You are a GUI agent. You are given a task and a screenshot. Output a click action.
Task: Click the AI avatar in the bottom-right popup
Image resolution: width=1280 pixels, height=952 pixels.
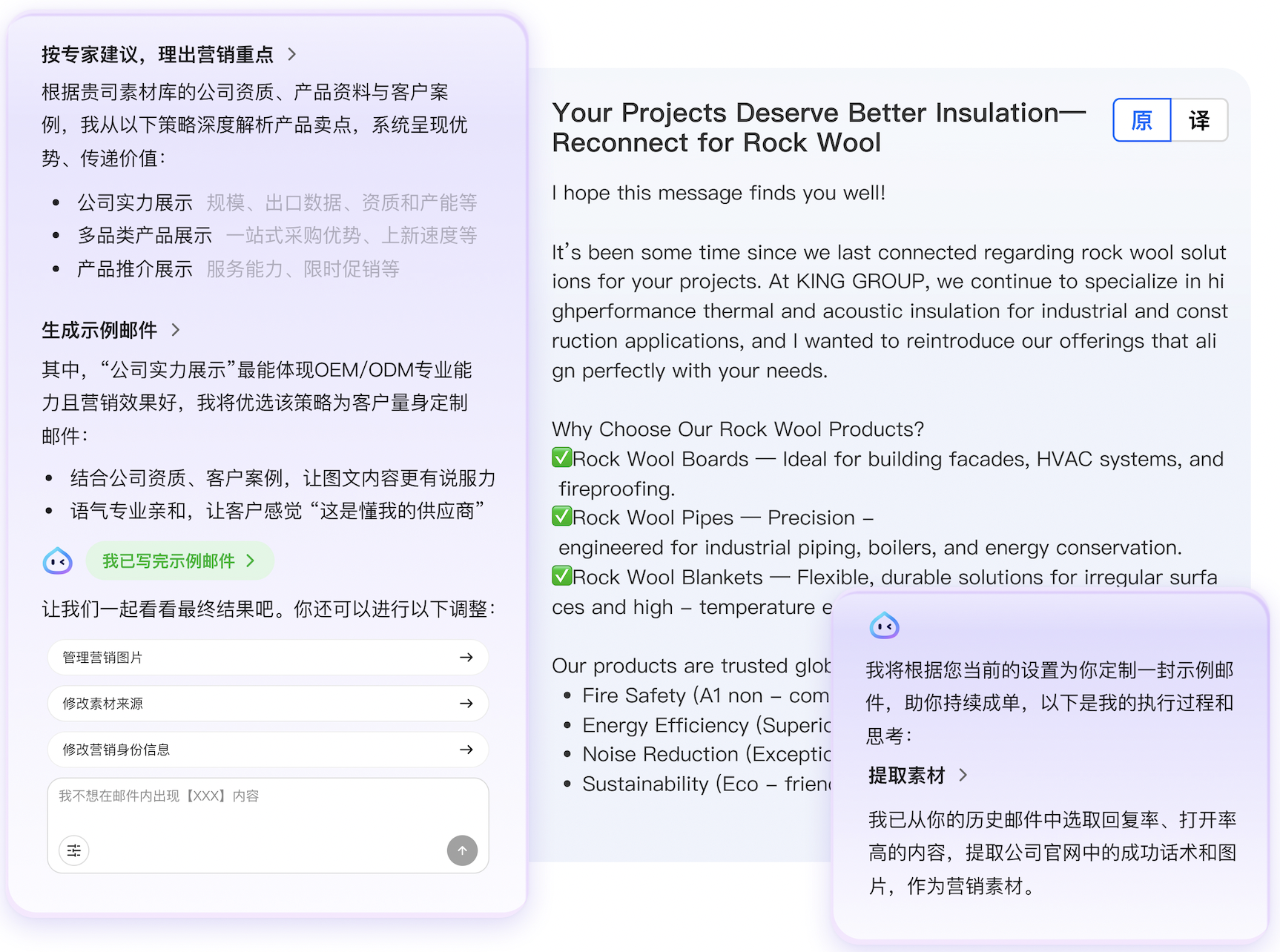click(884, 626)
